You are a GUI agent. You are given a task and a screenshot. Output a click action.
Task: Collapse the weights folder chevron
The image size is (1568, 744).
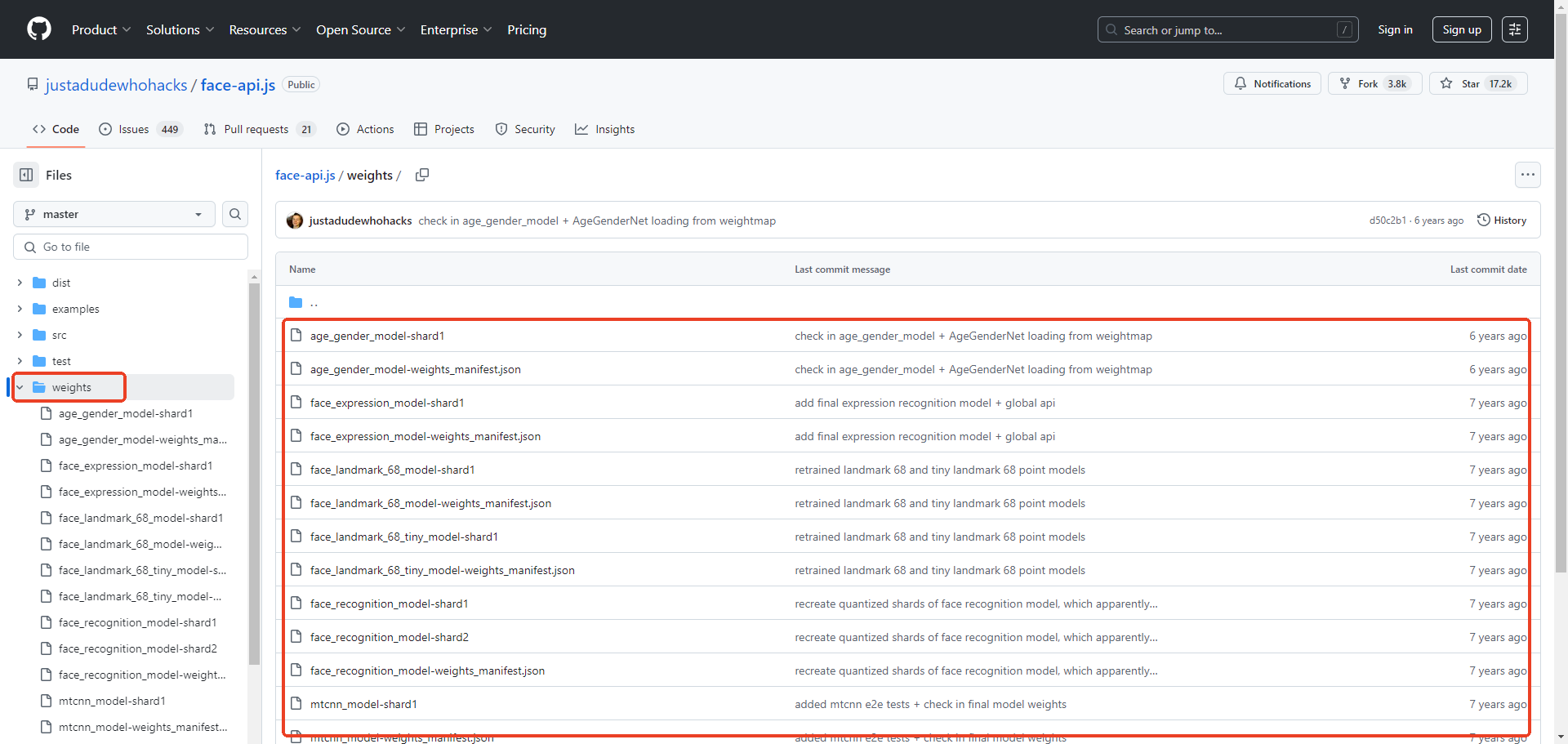20,387
